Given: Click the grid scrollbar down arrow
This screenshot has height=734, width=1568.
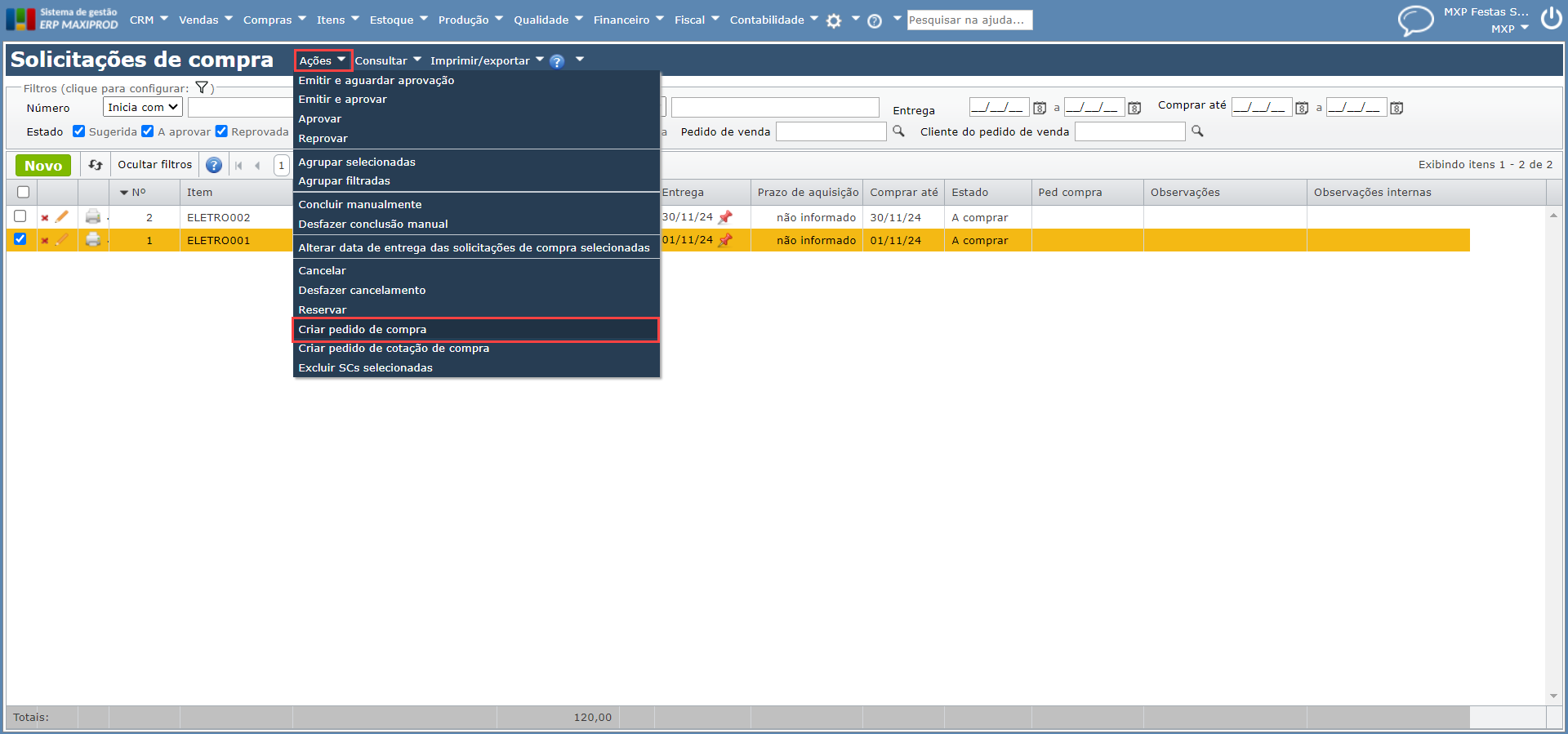Looking at the screenshot, I should pyautogui.click(x=1553, y=696).
